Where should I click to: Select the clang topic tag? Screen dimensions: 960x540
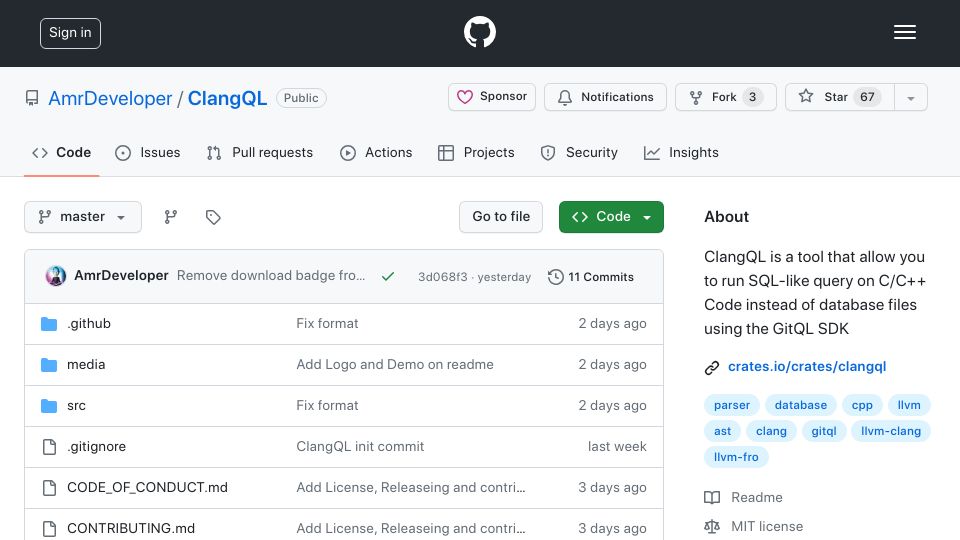[x=771, y=431]
